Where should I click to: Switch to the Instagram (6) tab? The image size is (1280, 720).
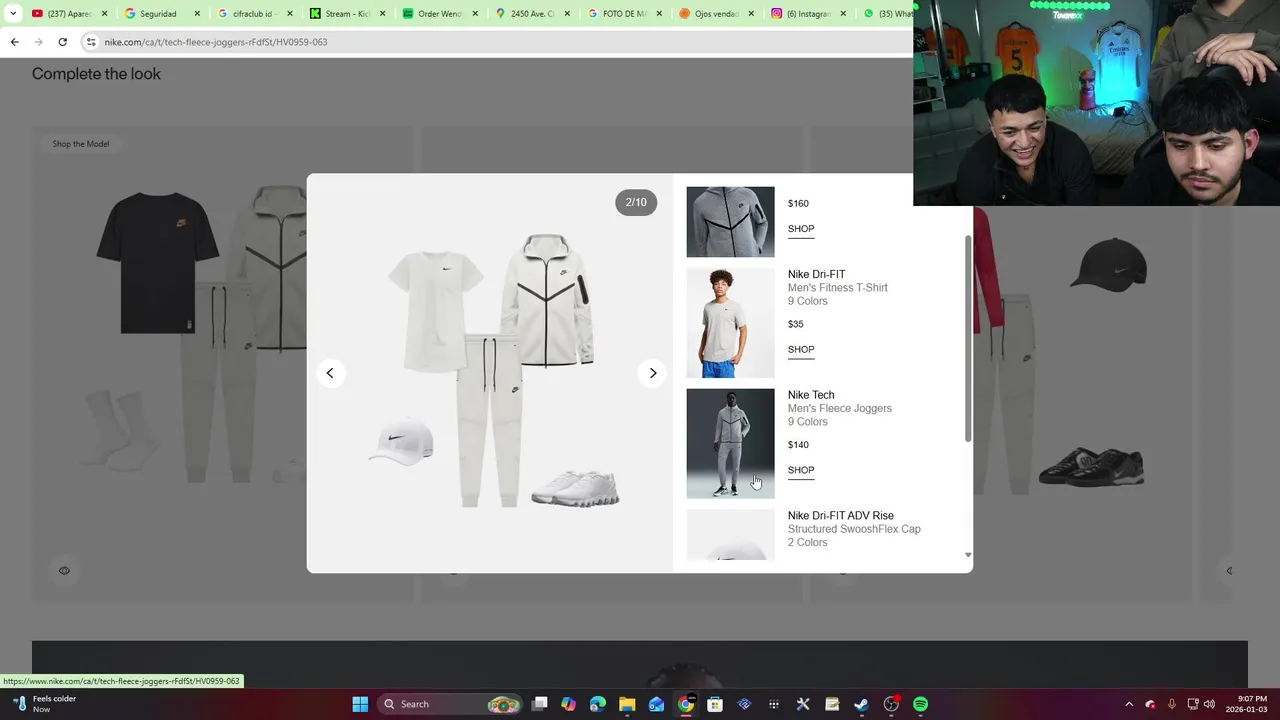[807, 14]
